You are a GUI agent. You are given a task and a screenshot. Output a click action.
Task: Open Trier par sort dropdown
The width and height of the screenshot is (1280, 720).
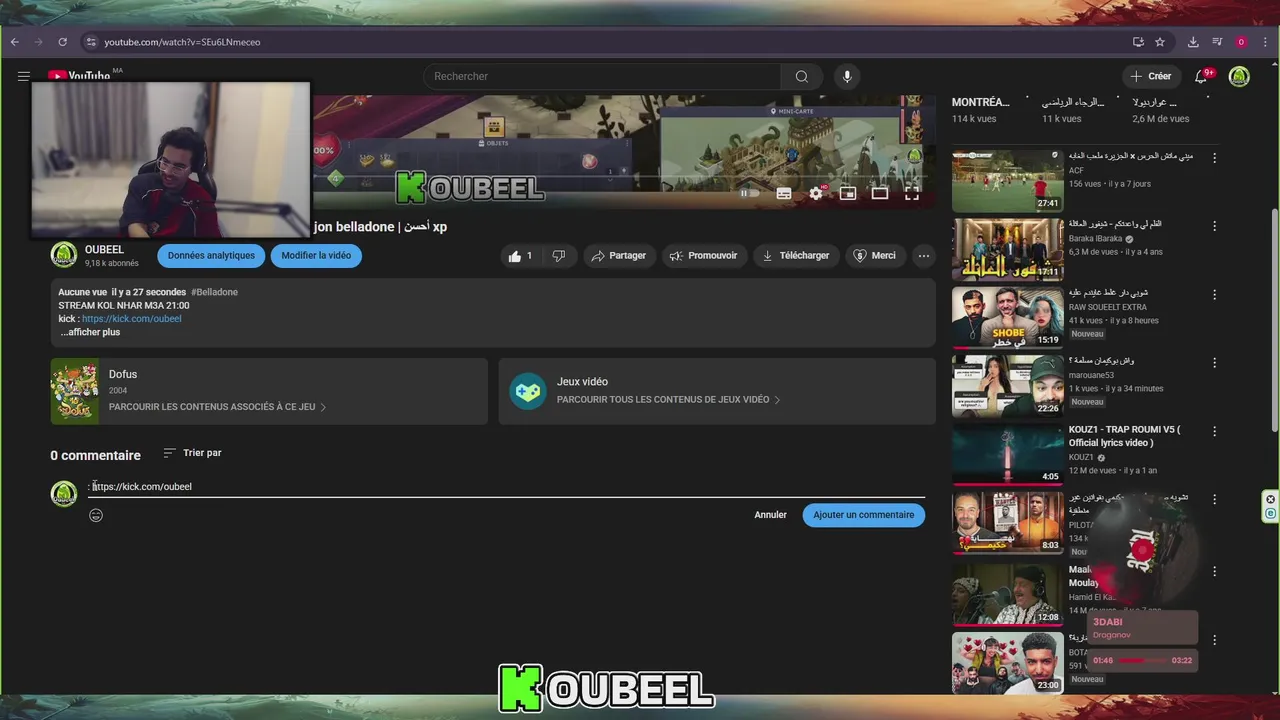tap(192, 453)
